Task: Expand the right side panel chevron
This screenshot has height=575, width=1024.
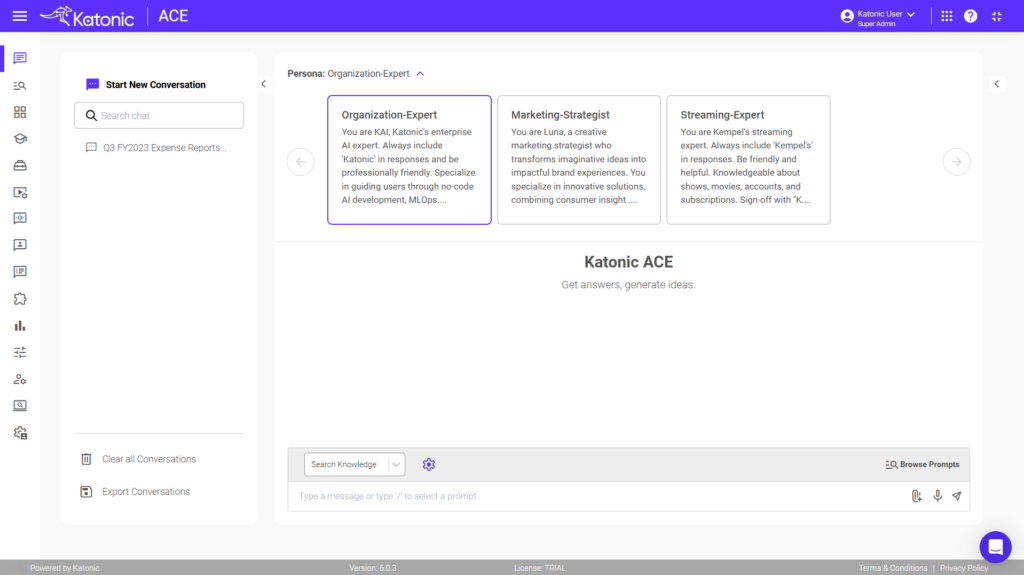Action: coord(997,84)
